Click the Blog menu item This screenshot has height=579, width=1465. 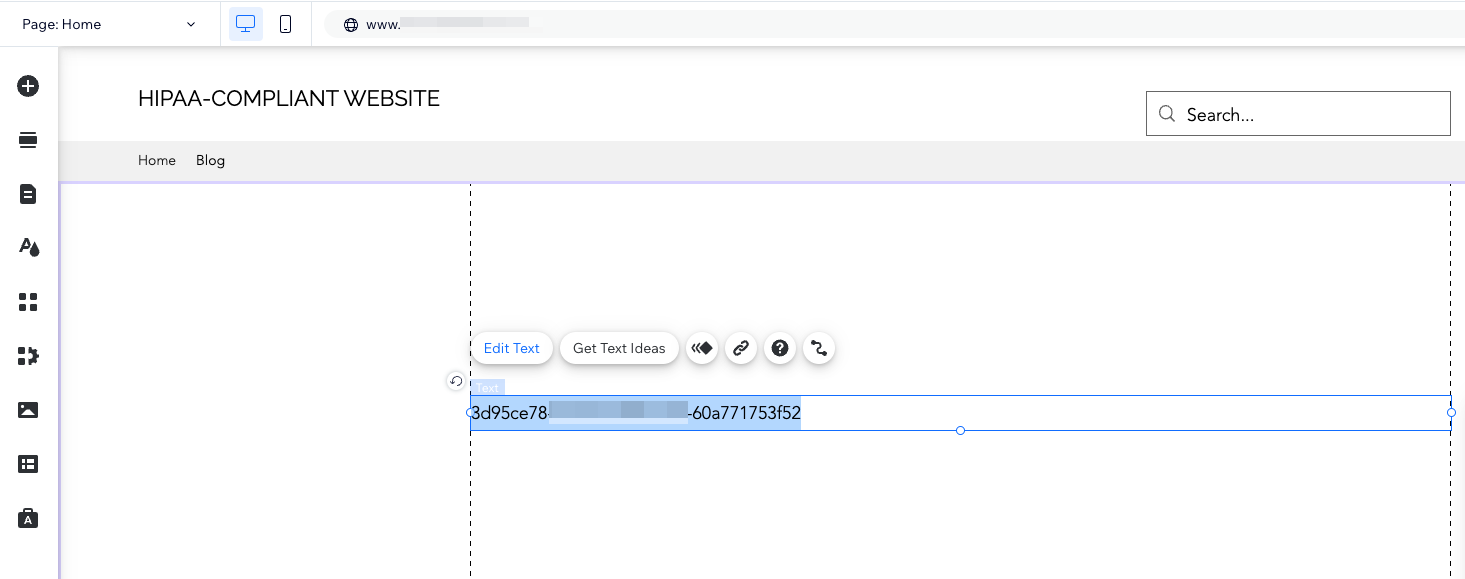(x=210, y=160)
